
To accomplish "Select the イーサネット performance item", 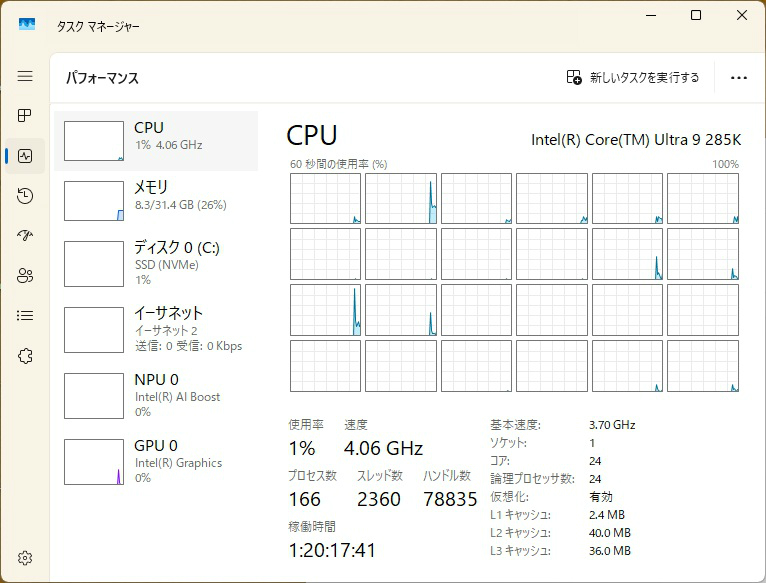I will [x=156, y=329].
